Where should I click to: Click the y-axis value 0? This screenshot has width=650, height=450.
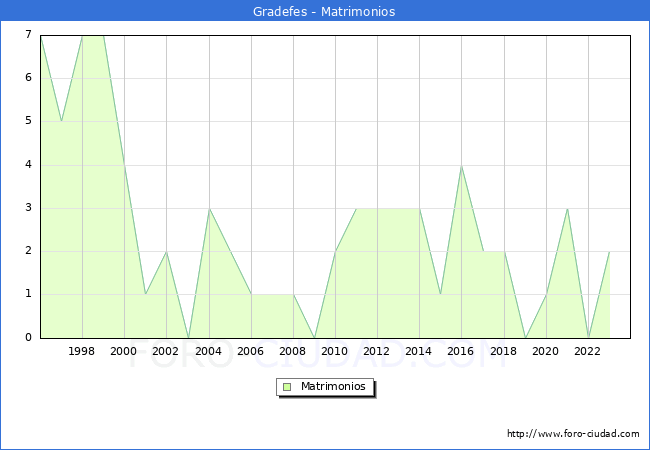28,337
